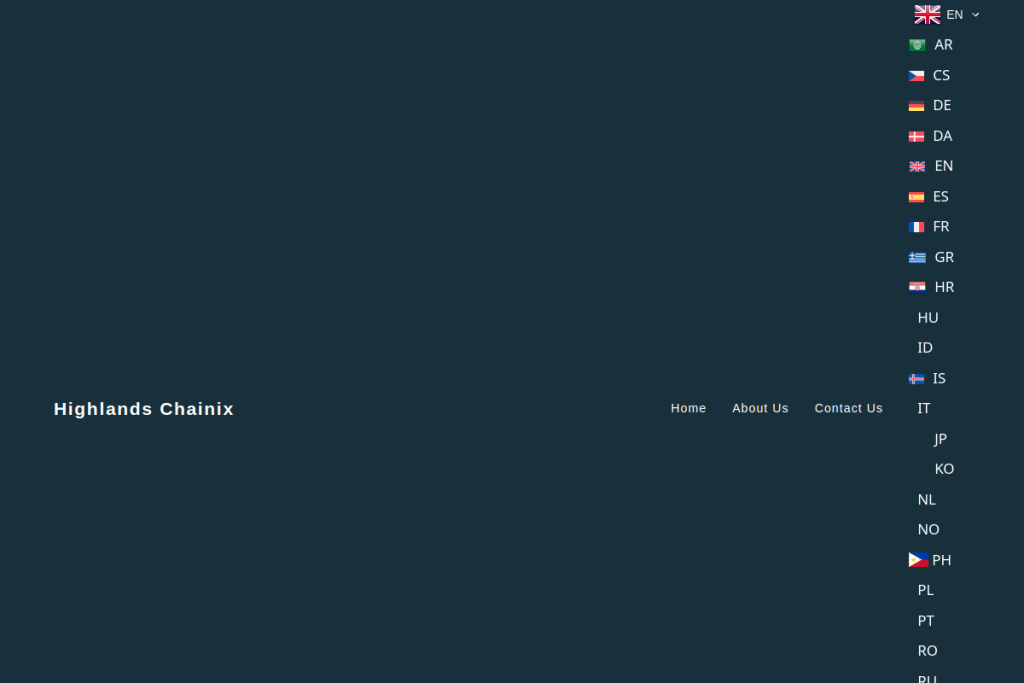Click the Icelandic flag icon
The image size is (1024, 683).
click(x=916, y=379)
